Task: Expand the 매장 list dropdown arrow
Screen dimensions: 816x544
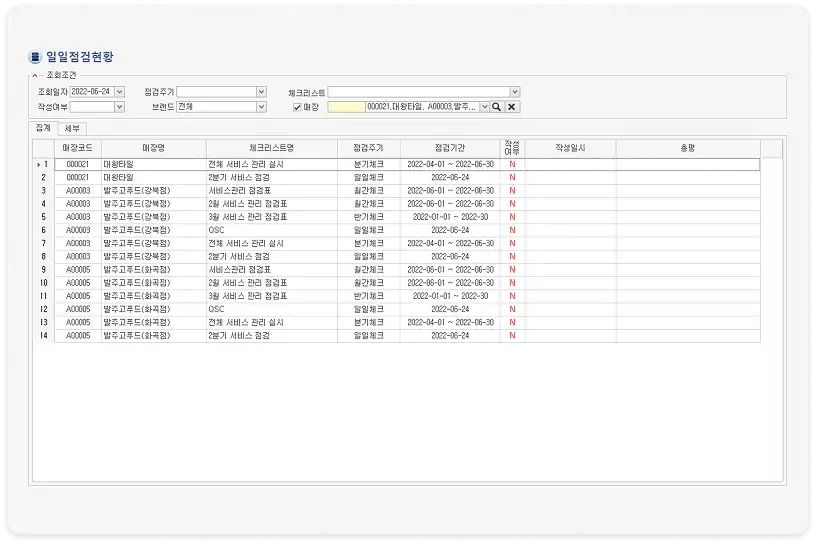Action: (x=484, y=107)
